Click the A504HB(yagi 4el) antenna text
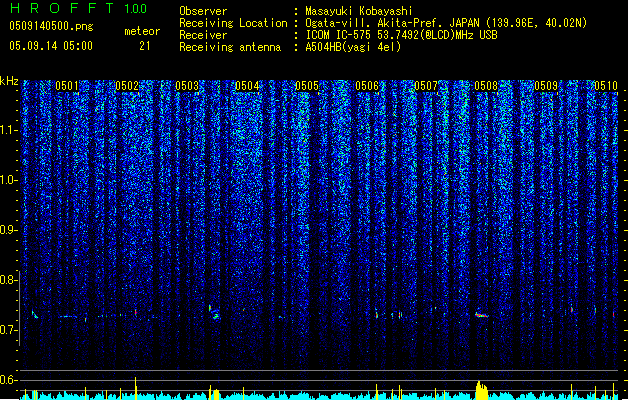 point(353,47)
